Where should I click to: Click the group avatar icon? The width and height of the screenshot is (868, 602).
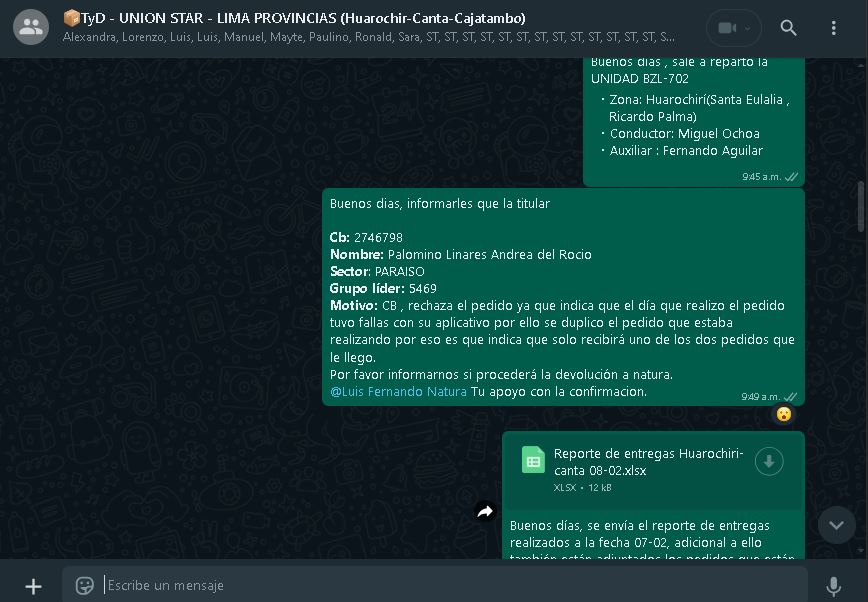coord(31,28)
